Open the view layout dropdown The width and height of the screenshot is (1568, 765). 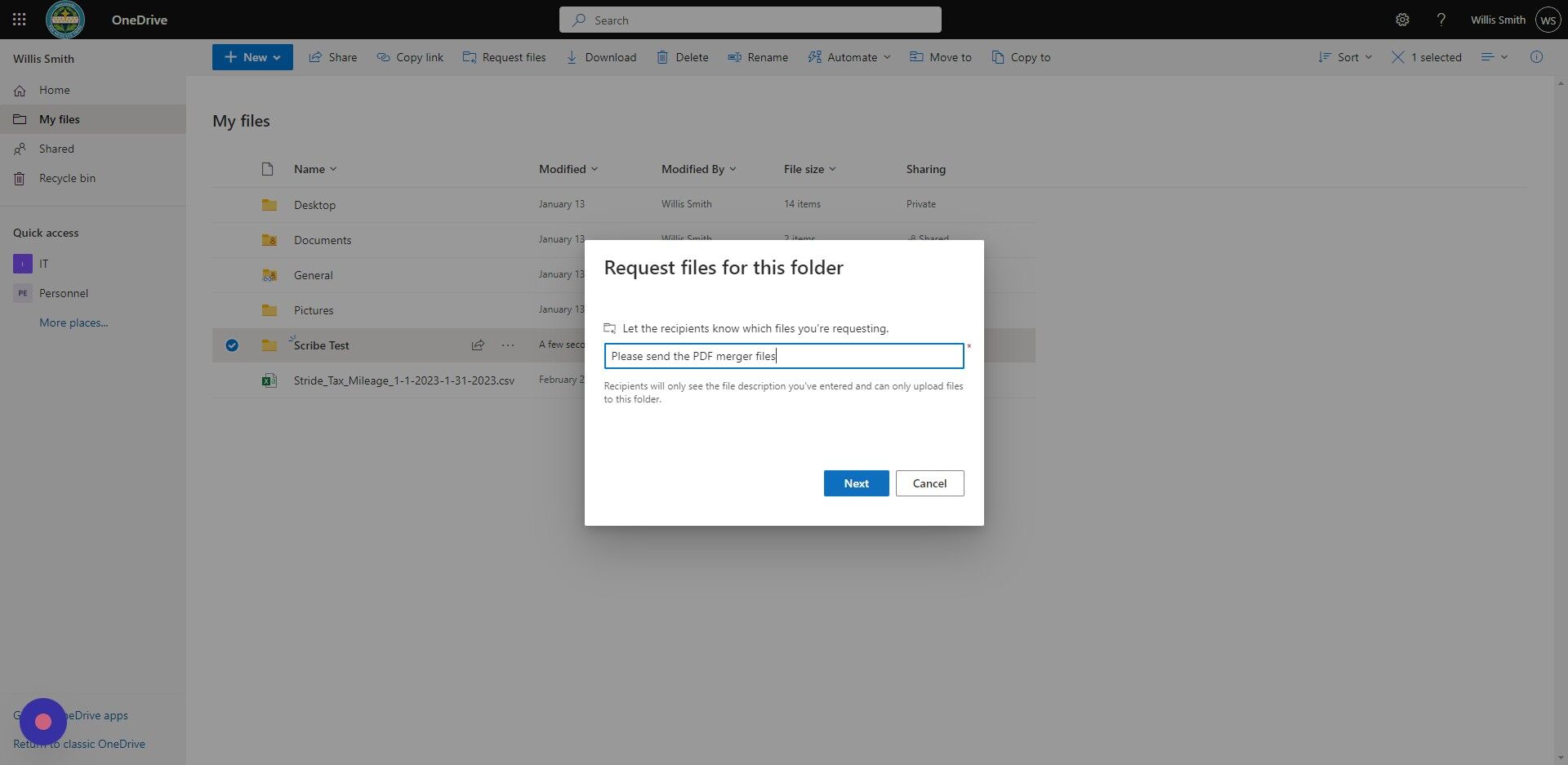[1494, 56]
